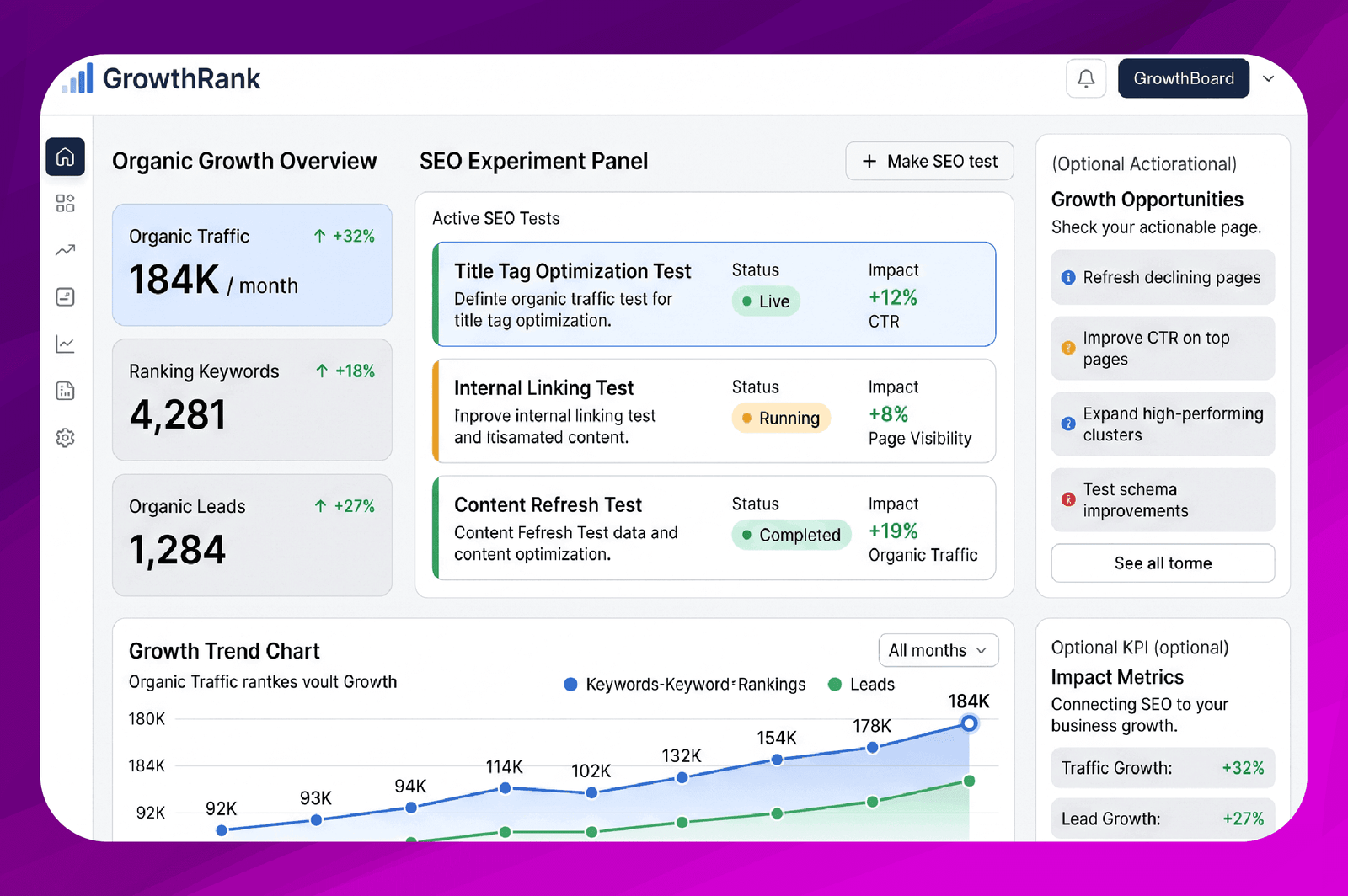The image size is (1348, 896).
Task: Select the home icon in sidebar
Action: [65, 157]
